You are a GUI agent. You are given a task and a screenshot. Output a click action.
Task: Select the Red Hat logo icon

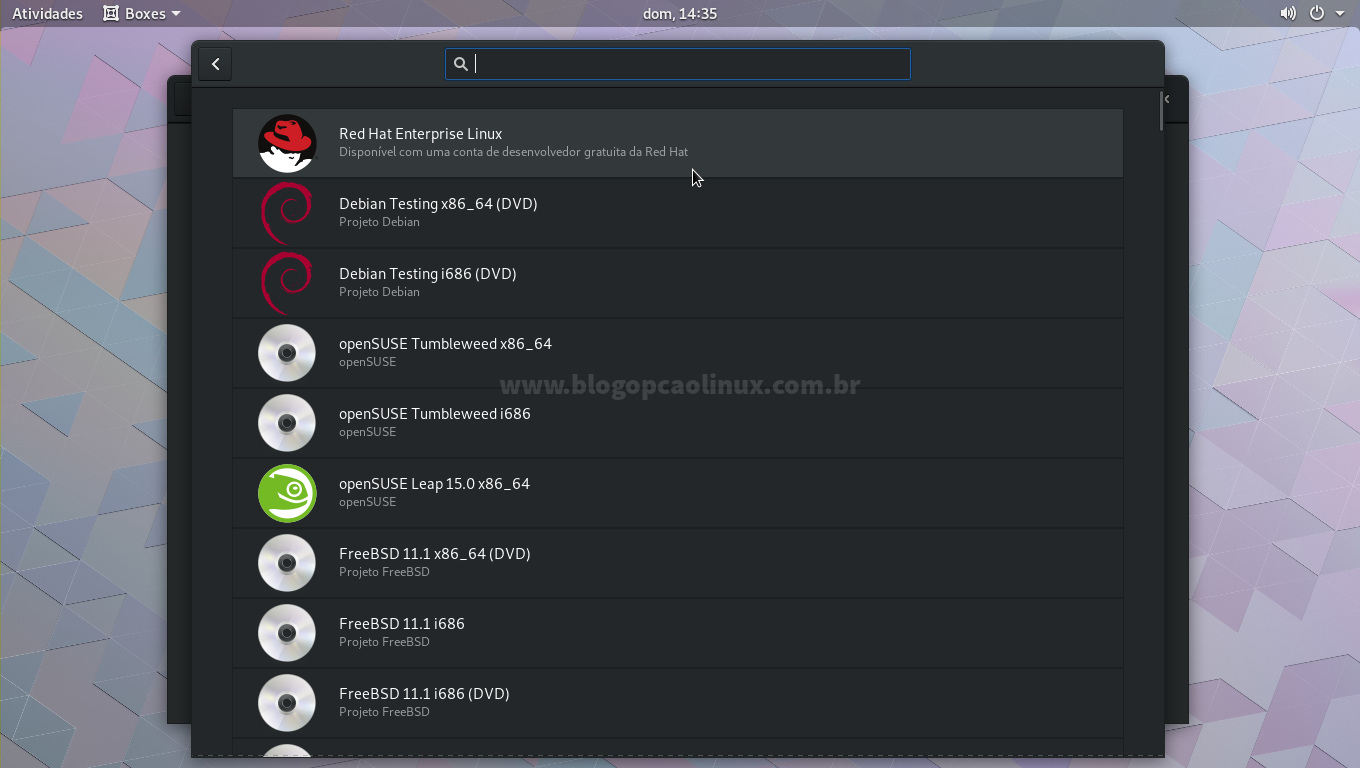[287, 143]
